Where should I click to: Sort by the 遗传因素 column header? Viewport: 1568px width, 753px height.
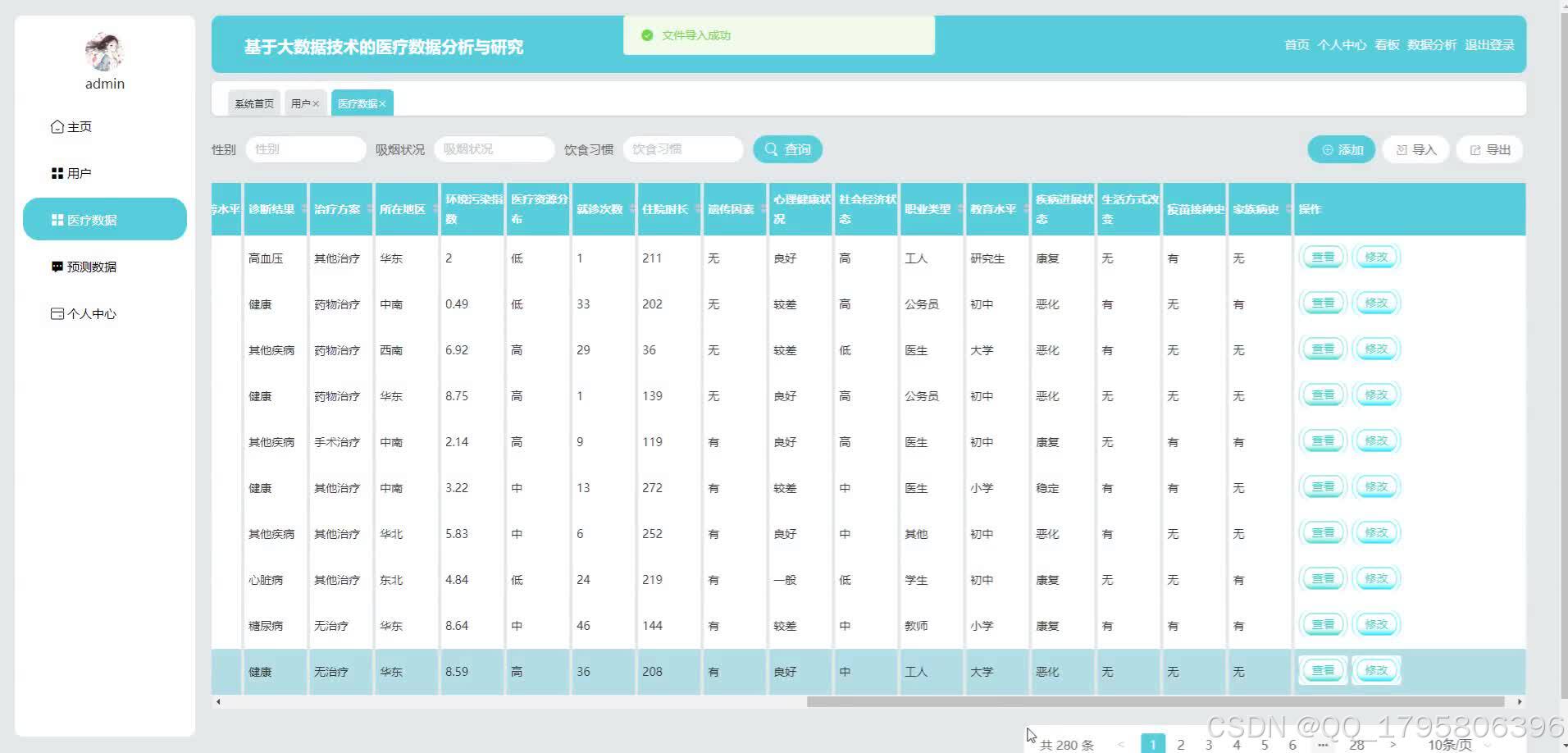pyautogui.click(x=735, y=209)
